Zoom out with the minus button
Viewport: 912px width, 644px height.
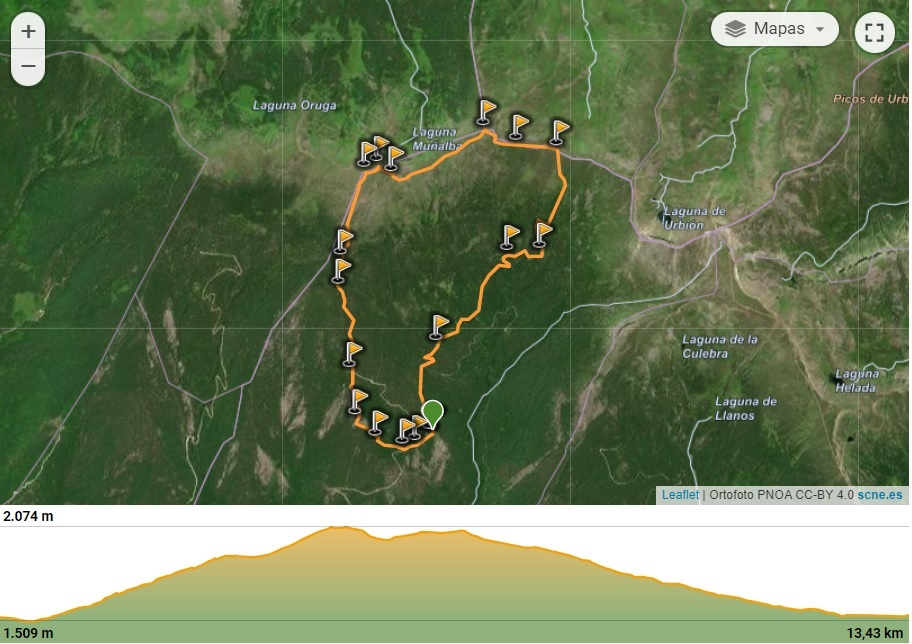point(28,66)
